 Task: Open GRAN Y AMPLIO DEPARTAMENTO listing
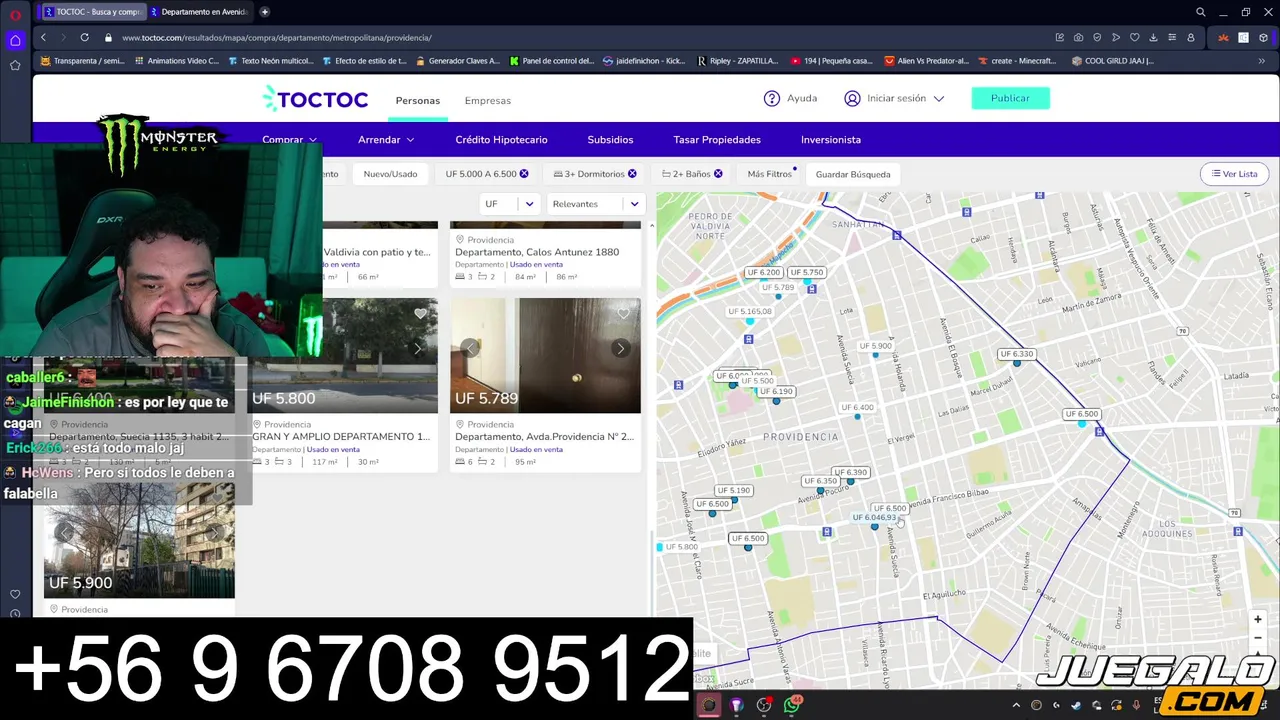tap(341, 437)
